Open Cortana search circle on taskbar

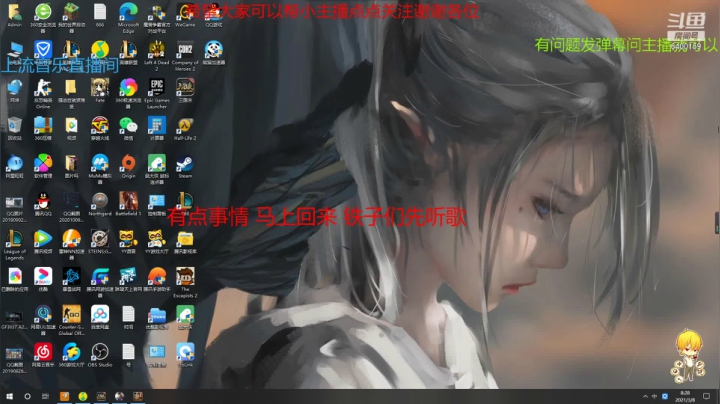point(27,396)
